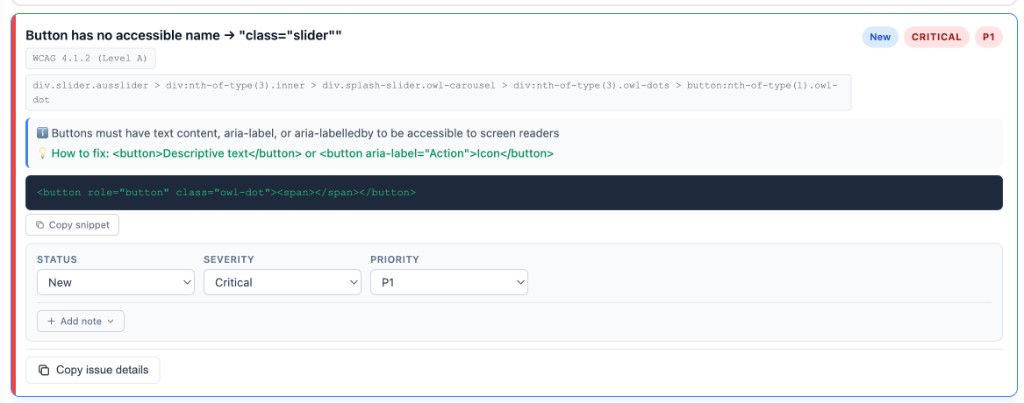Screen dimensions: 1024x403
Task: Click the PRIORITY field label
Action: 394,259
